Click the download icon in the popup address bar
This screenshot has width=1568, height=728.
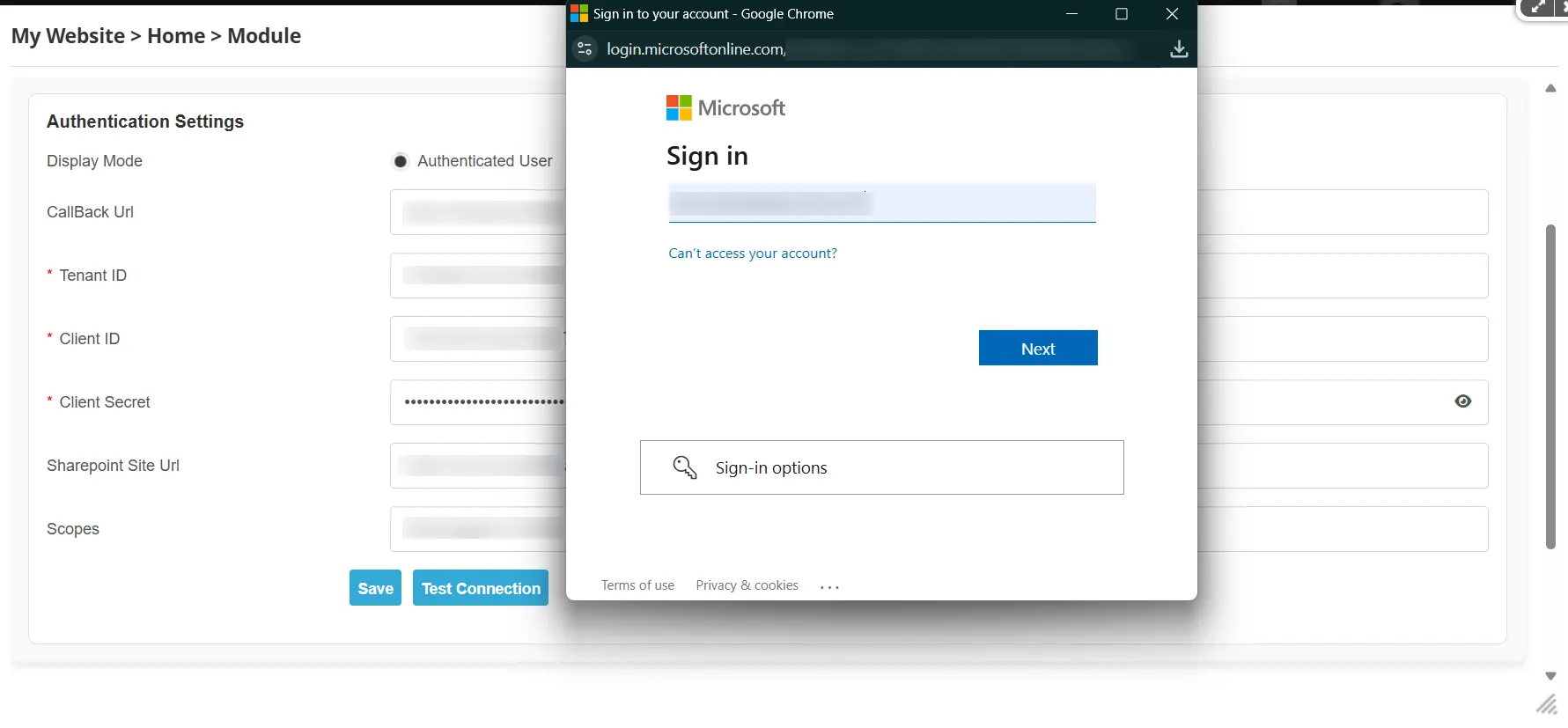1179,49
